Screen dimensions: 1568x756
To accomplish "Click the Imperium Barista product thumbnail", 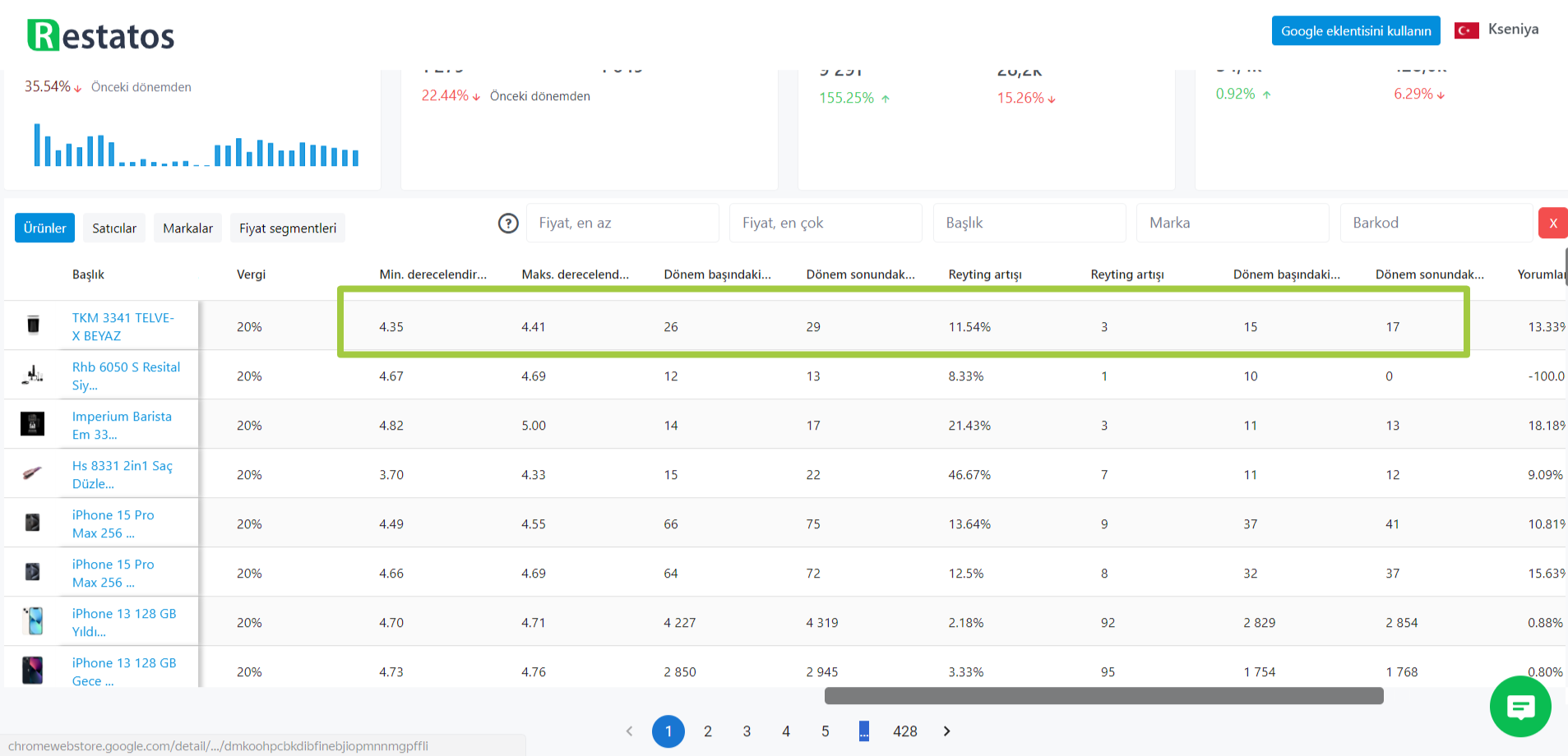I will pos(32,424).
